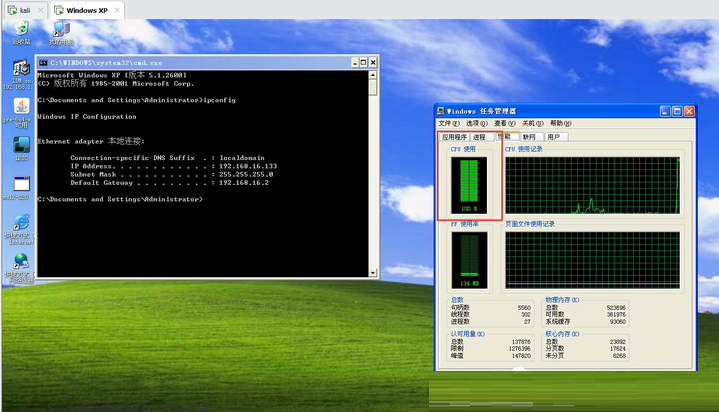Click the cmd window scrollbar down arrow
This screenshot has width=719, height=412.
coord(373,273)
